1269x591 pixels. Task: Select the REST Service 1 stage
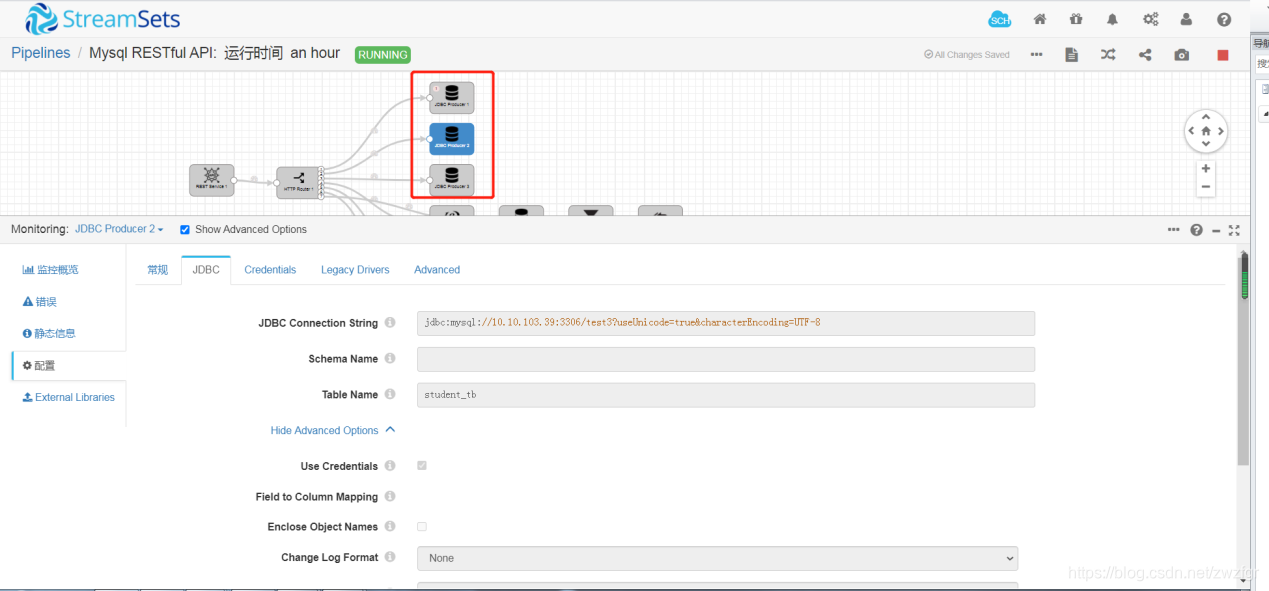(x=212, y=180)
